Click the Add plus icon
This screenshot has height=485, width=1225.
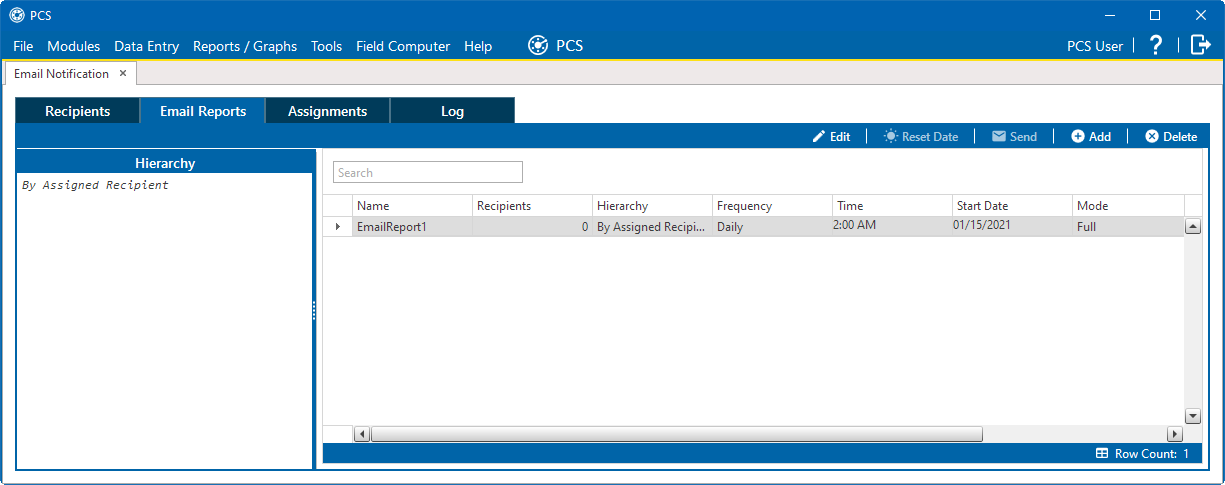[x=1078, y=137]
